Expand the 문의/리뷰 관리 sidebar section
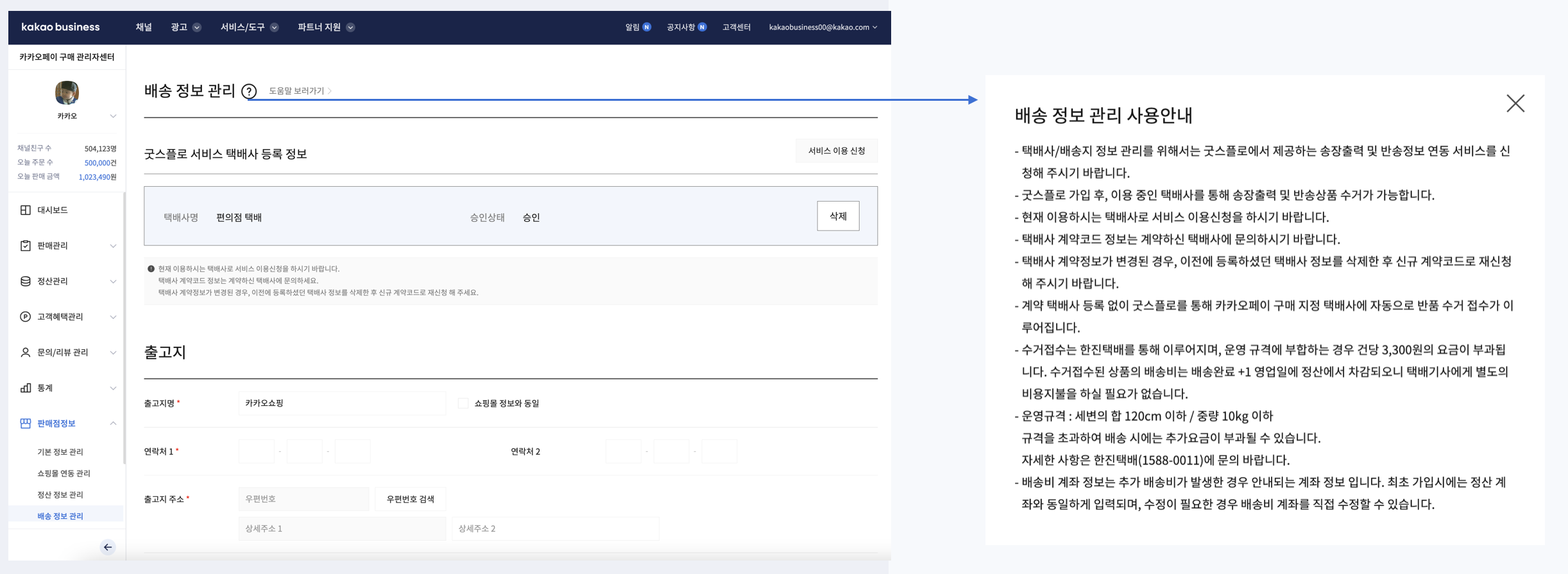Screen dimensions: 1568x574 (x=113, y=352)
